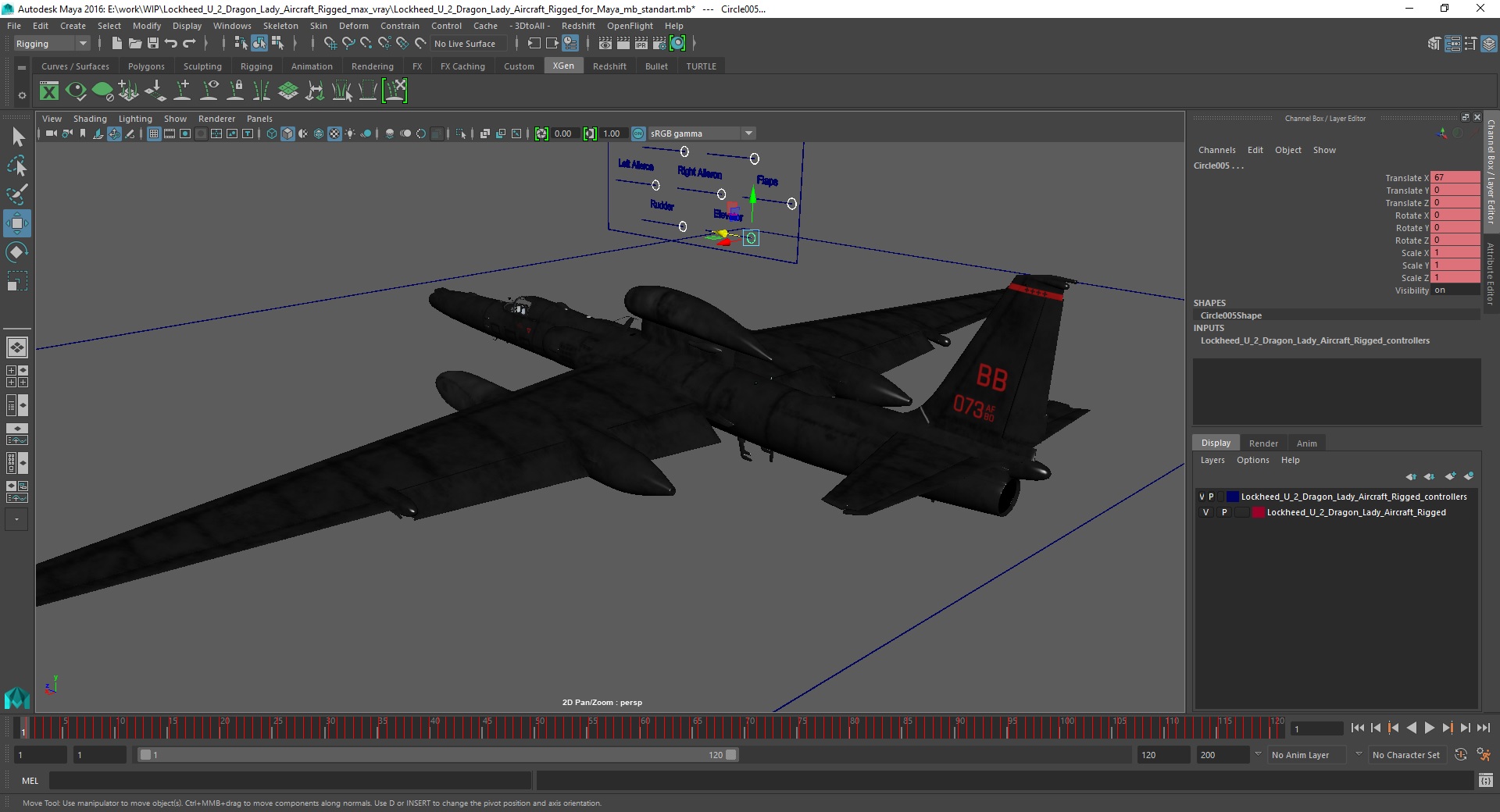
Task: Open viewport Renderer menu
Action: click(x=216, y=119)
